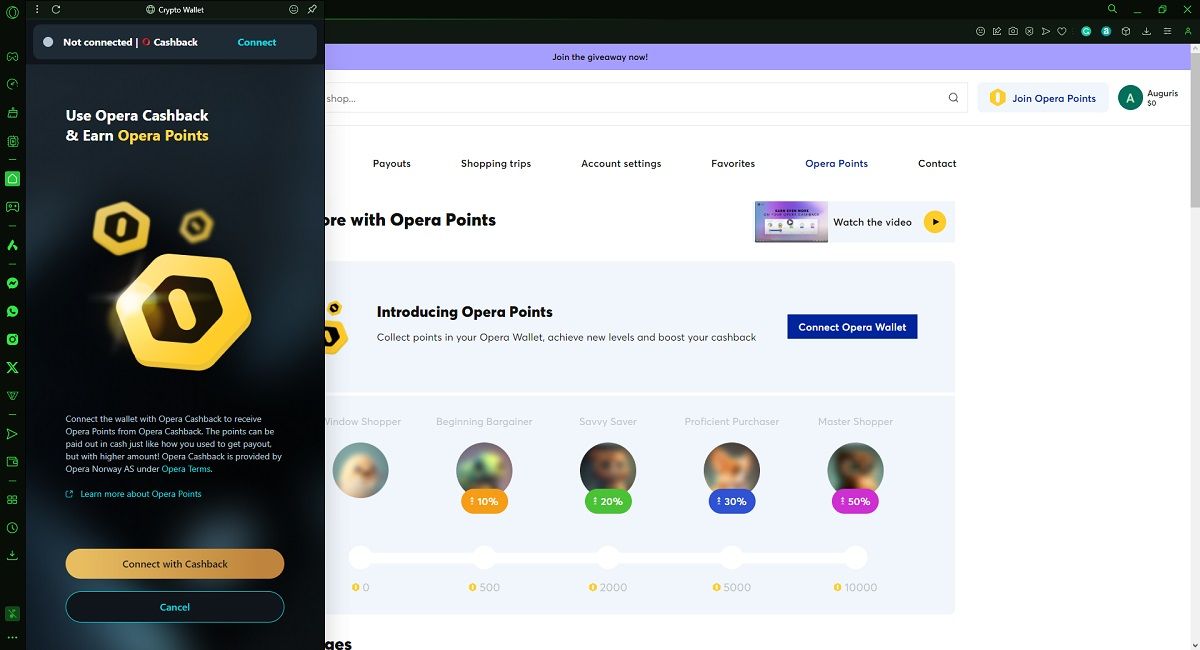Screen dimensions: 1200x650
Task: Open Messenger from the sidebar
Action: [12, 283]
